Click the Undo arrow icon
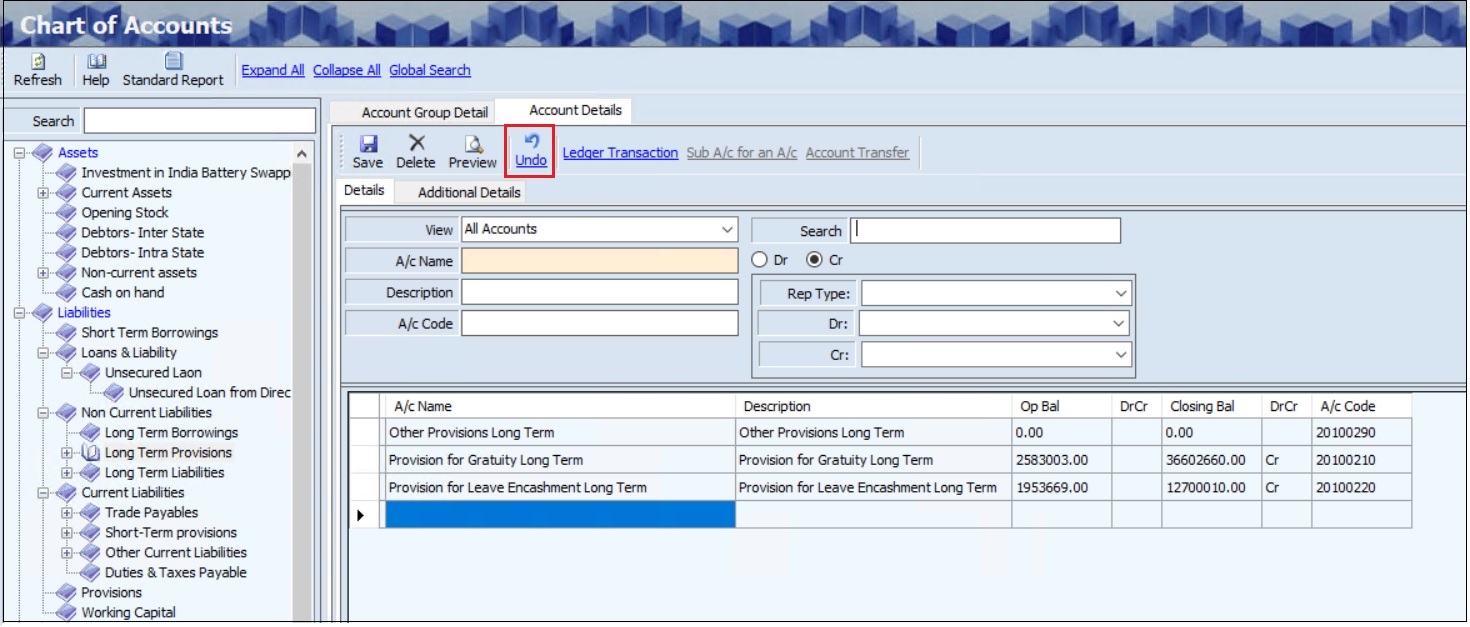Image resolution: width=1470 pixels, height=627 pixels. tap(531, 142)
